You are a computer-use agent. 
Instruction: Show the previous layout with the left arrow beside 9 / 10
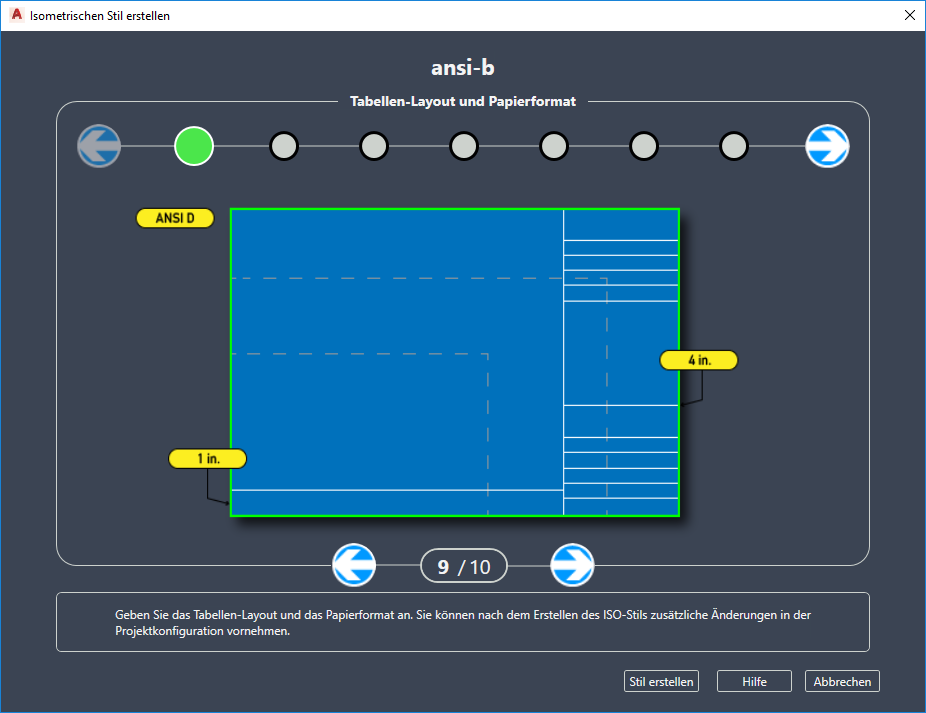[x=354, y=565]
